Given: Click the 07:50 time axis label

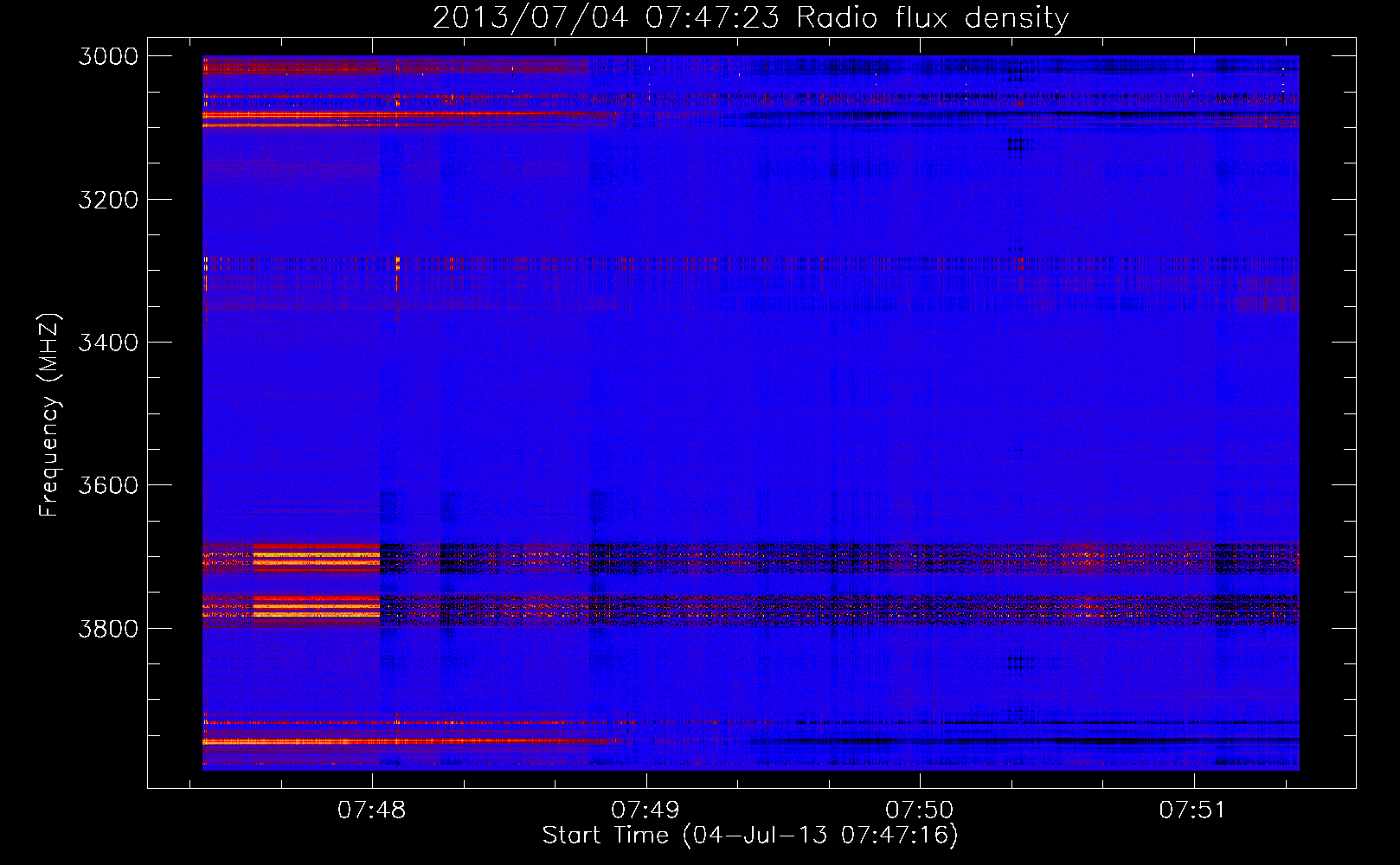Looking at the screenshot, I should coord(920,811).
